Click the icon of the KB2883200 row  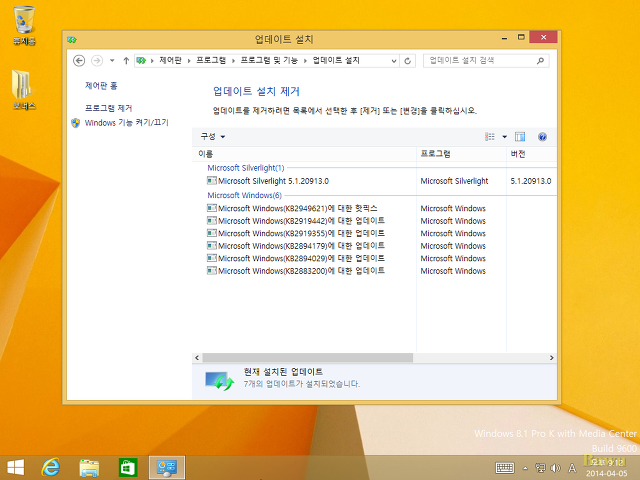(212, 271)
